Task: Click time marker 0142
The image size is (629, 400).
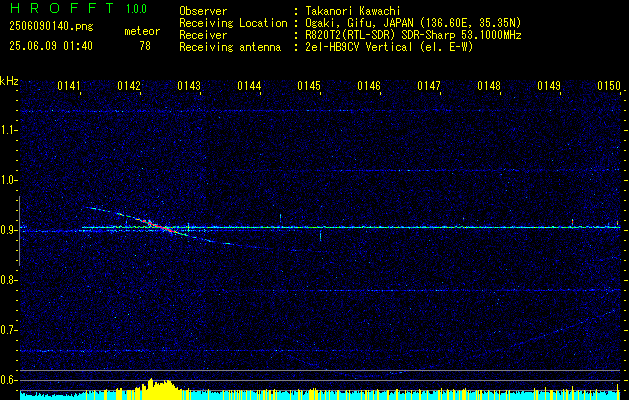Action: [x=129, y=86]
